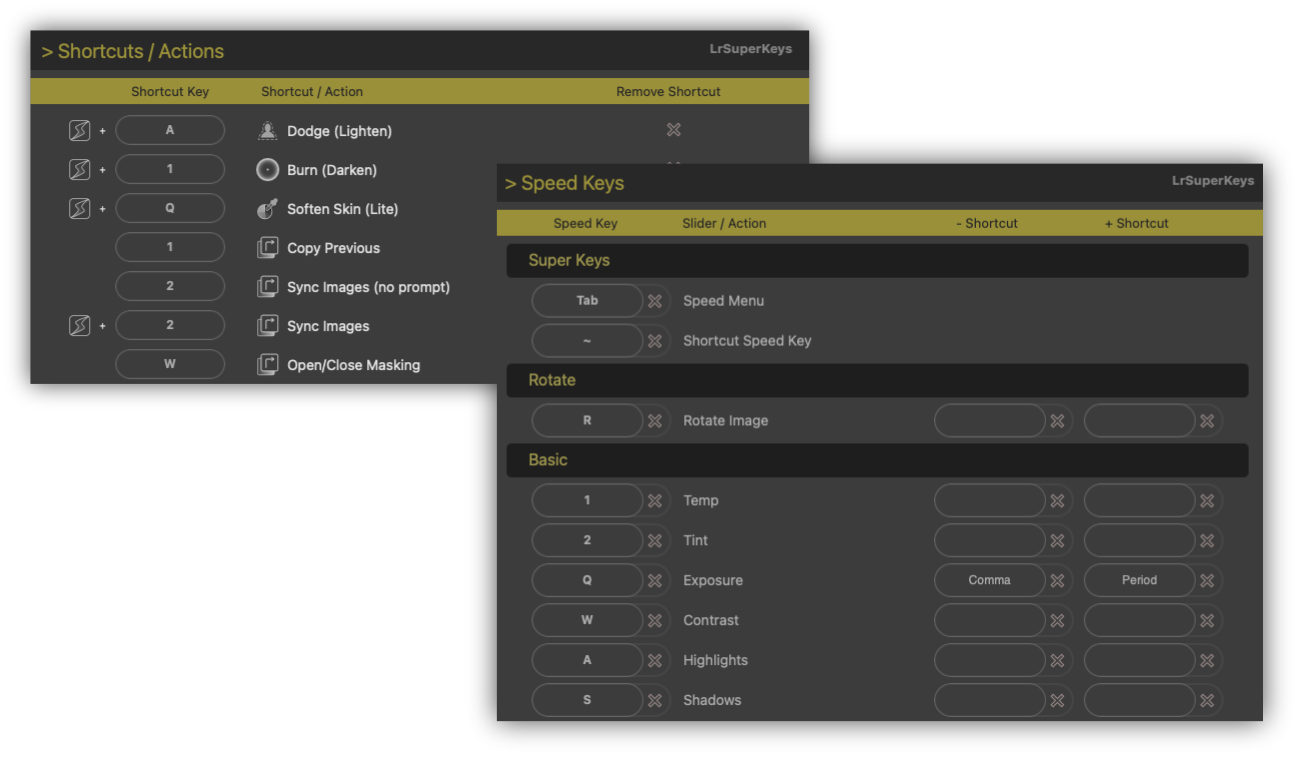The image size is (1301, 761).
Task: Click the Copy Previous action icon
Action: (267, 248)
